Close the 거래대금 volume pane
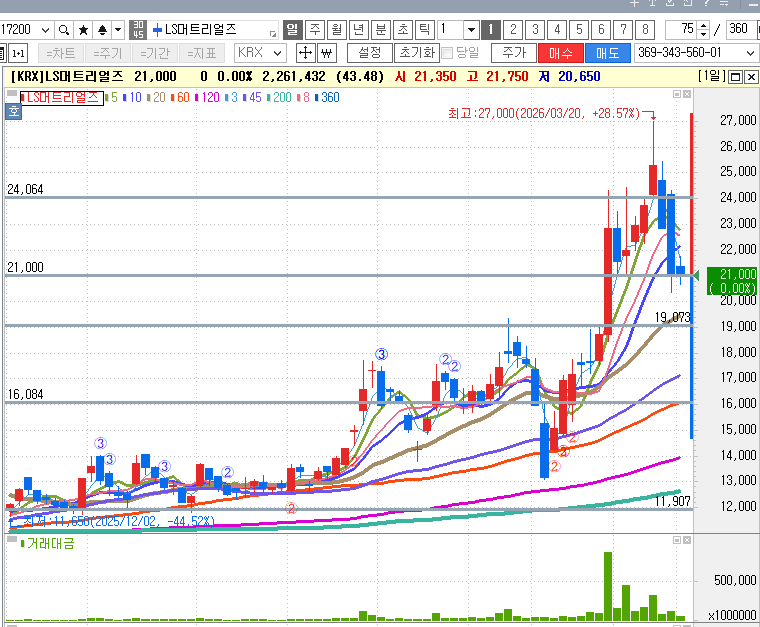 pos(687,540)
